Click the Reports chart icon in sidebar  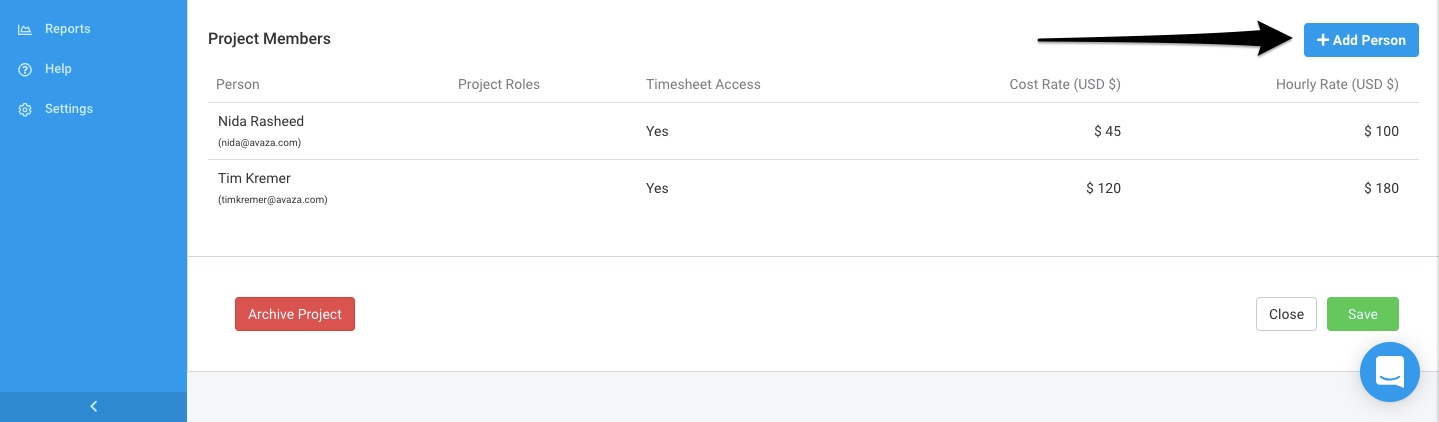pyautogui.click(x=25, y=30)
